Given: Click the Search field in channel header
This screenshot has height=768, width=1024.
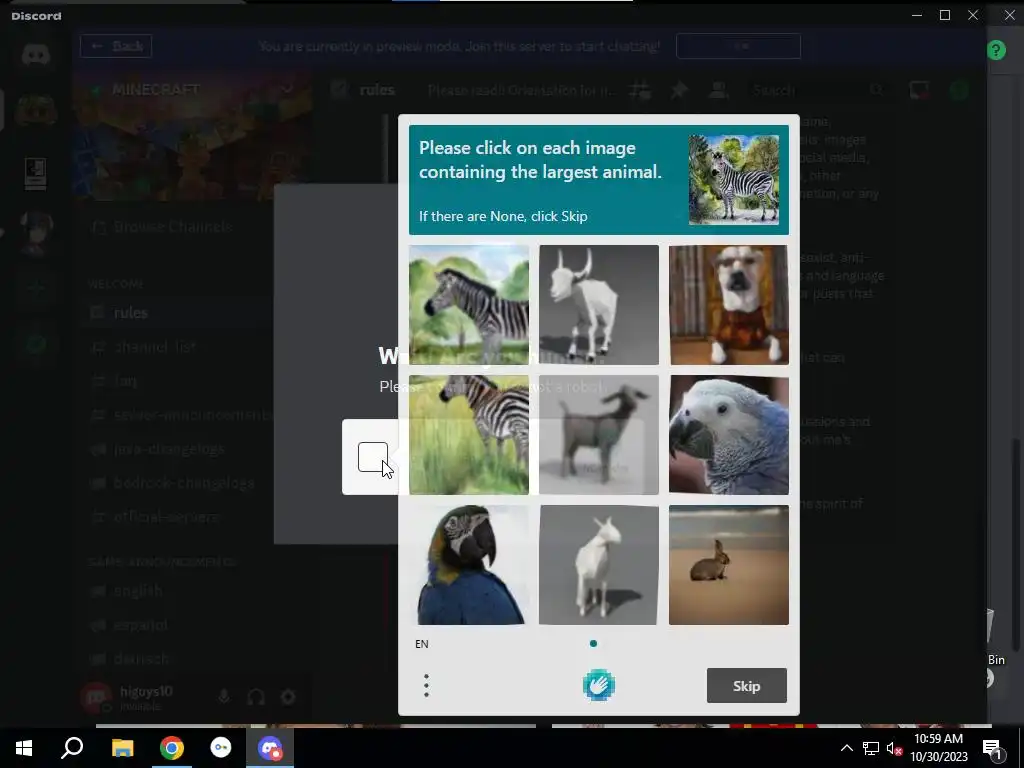Looking at the screenshot, I should tap(816, 90).
